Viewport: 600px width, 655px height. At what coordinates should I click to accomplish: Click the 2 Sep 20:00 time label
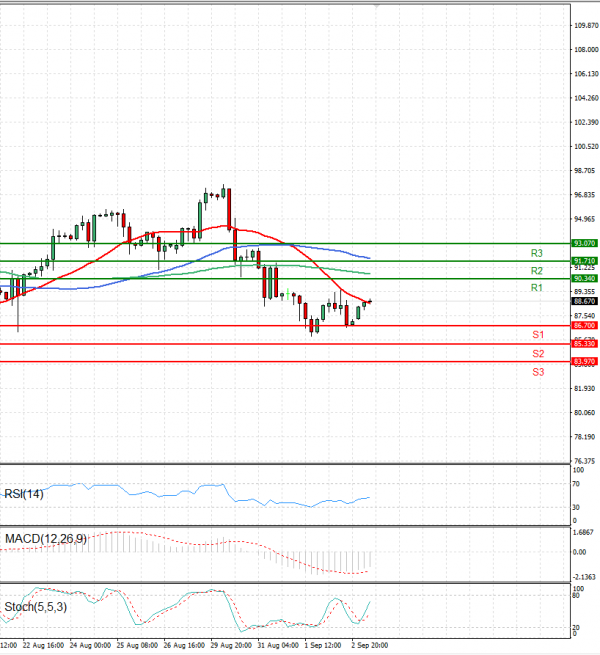[370, 645]
